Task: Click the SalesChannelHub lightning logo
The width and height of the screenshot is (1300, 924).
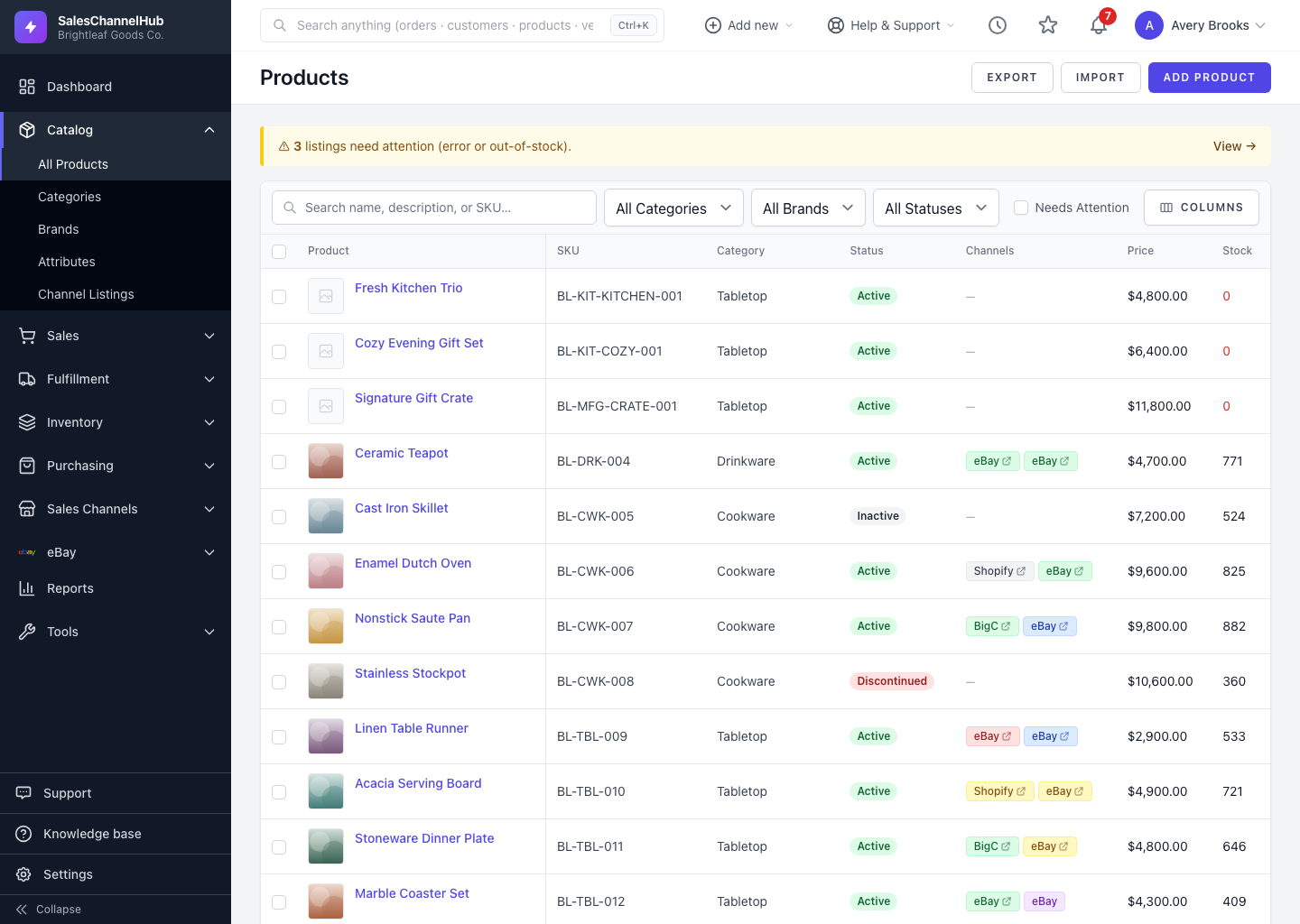Action: point(31,27)
